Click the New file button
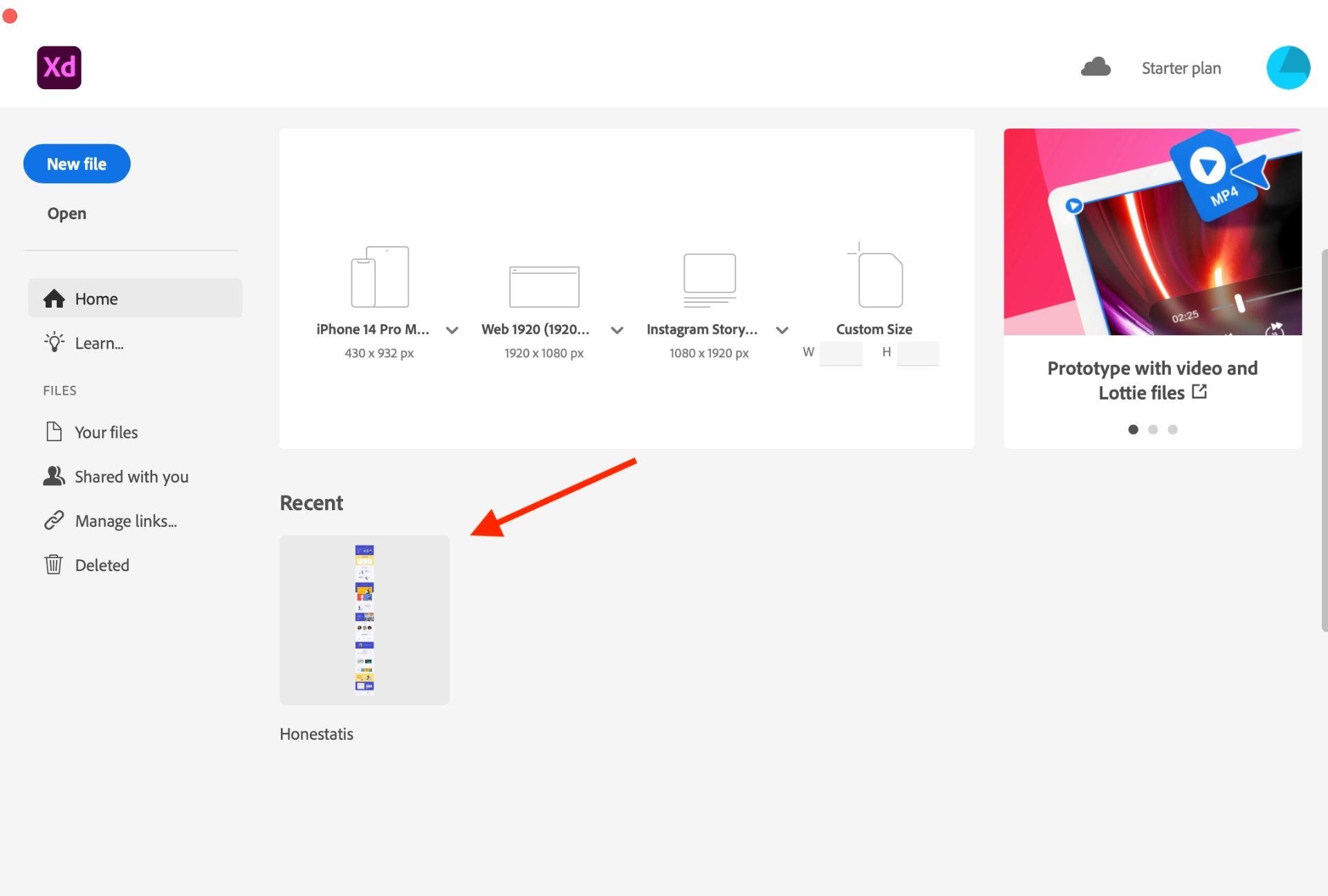The image size is (1328, 896). click(77, 164)
